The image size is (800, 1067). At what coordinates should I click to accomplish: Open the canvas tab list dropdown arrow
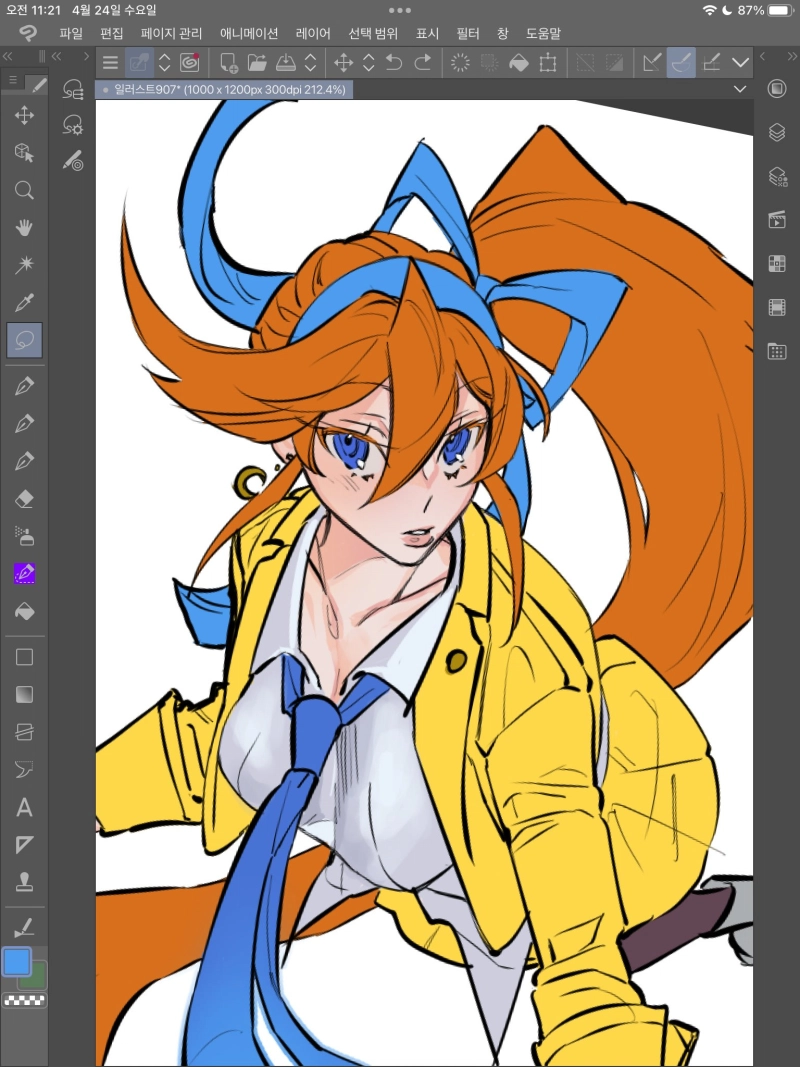740,89
